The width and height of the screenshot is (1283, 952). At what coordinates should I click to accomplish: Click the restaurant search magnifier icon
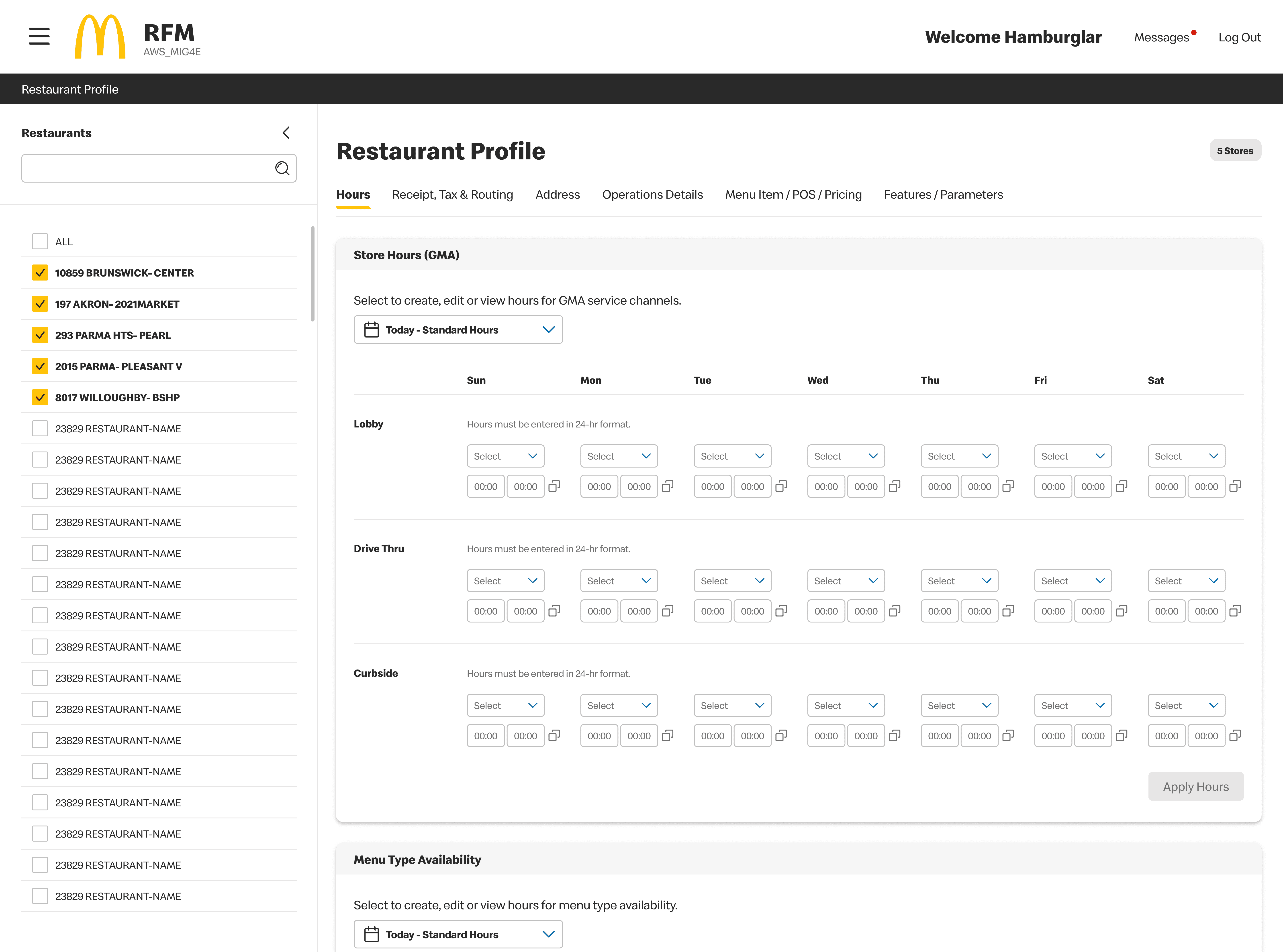(282, 168)
